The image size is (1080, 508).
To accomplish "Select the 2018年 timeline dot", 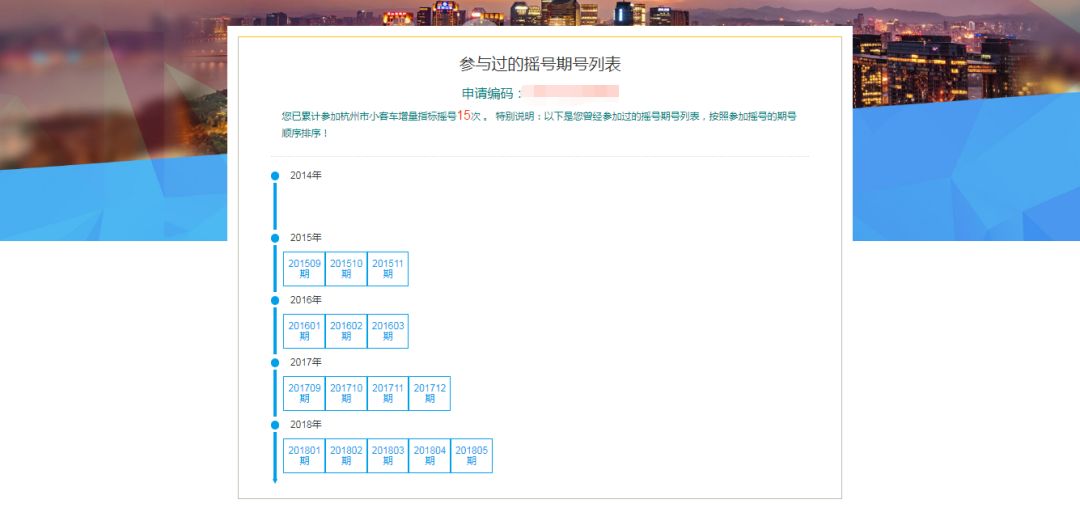I will [275, 425].
